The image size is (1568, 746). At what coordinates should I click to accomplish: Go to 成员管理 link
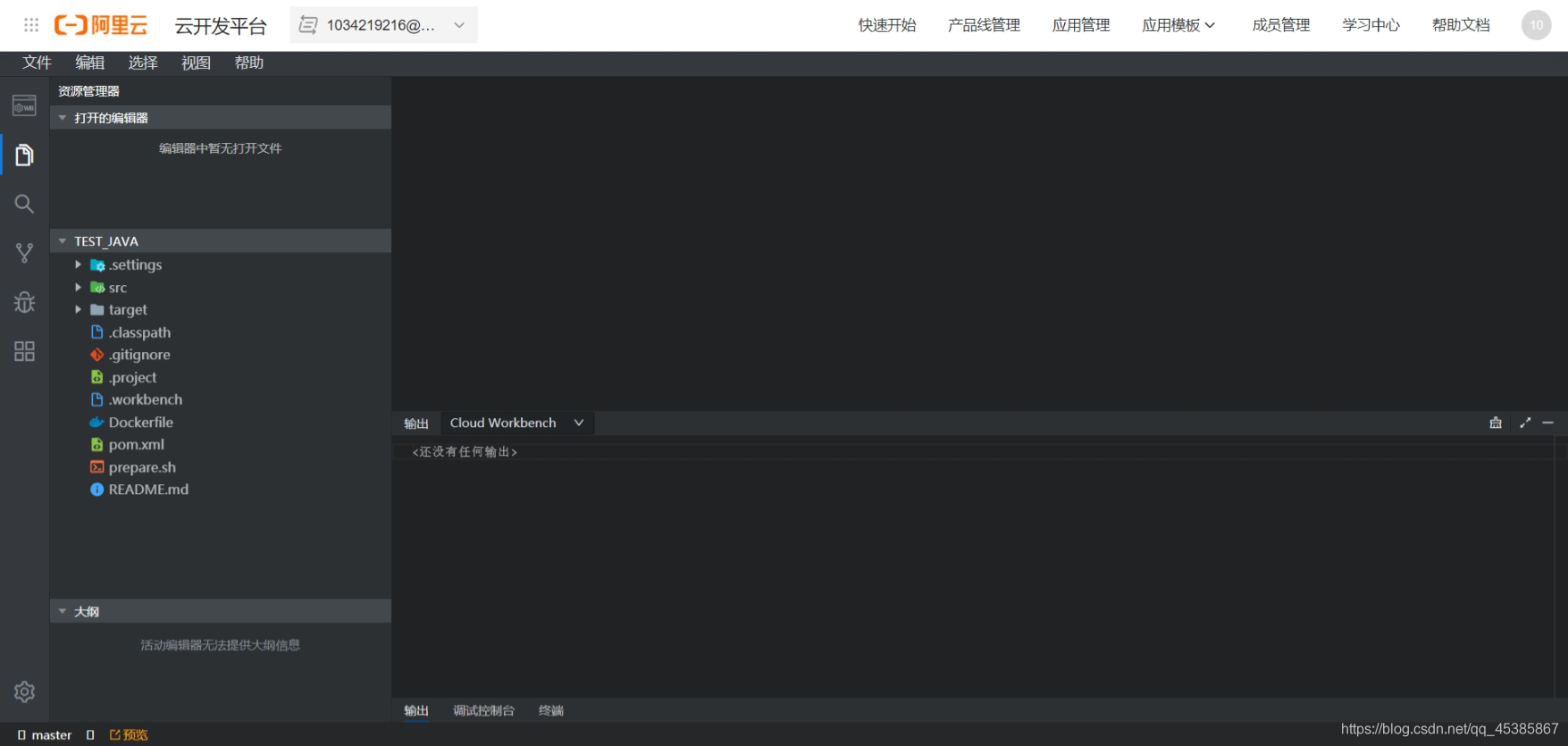pos(1281,25)
